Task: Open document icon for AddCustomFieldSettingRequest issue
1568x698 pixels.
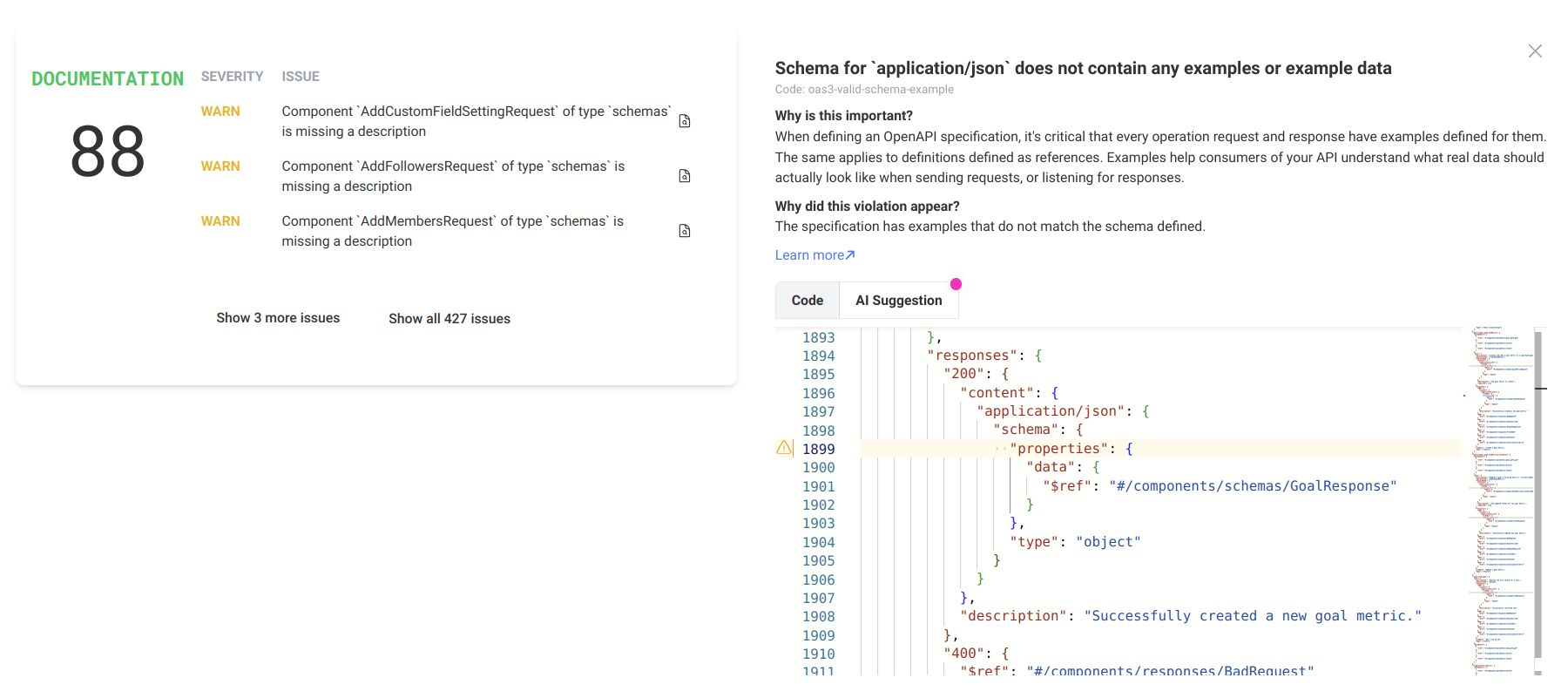Action: point(685,121)
